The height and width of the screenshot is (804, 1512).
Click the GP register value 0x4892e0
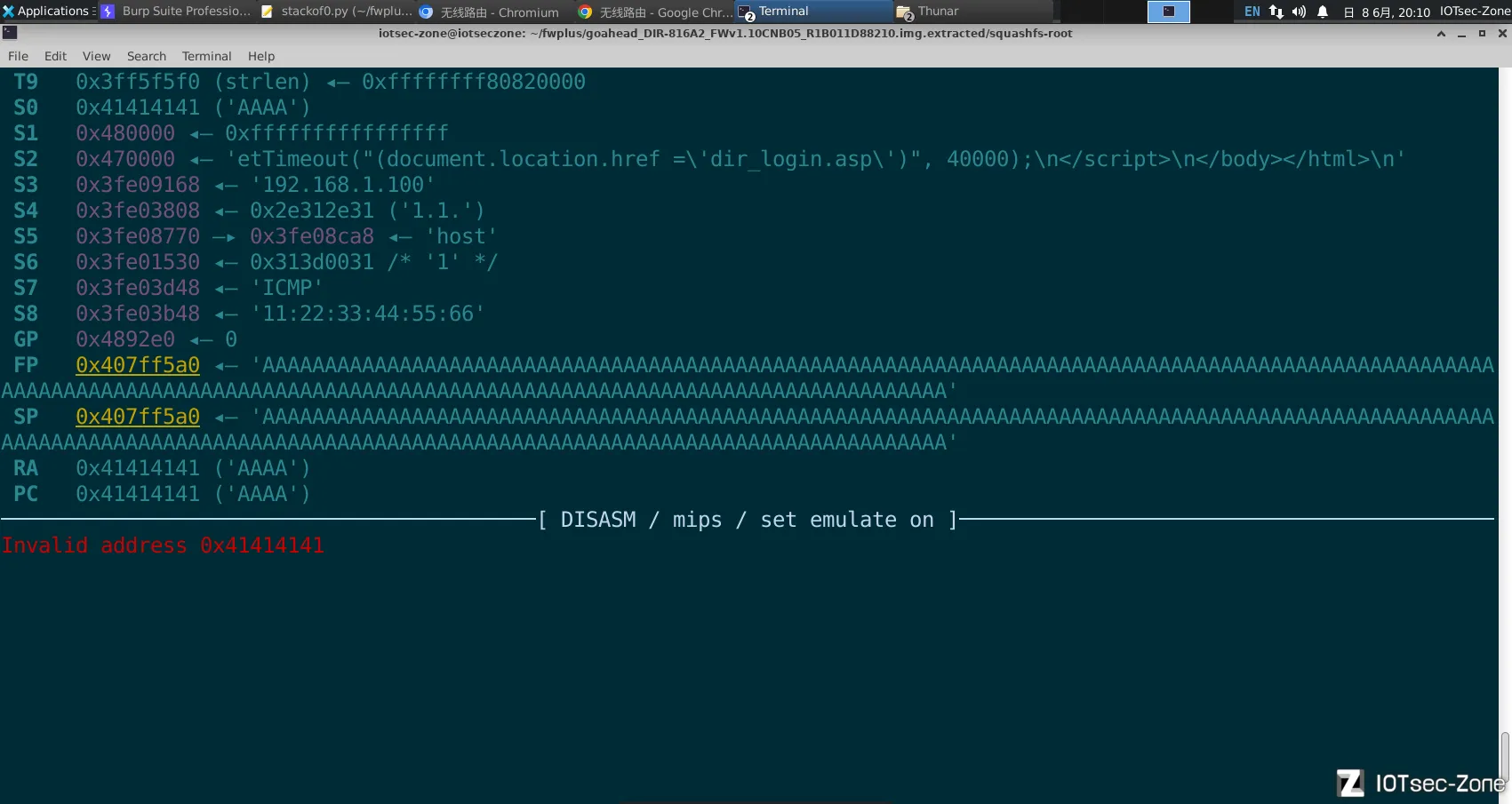coord(125,339)
